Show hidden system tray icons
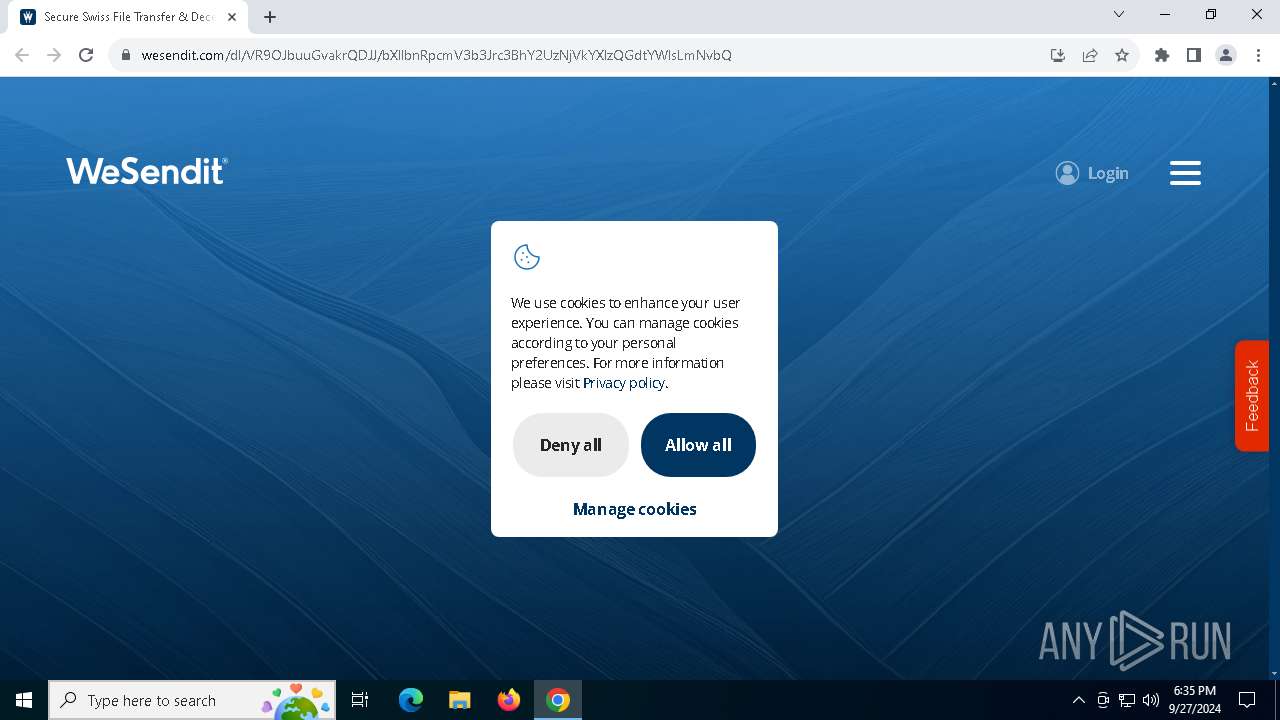Image resolution: width=1280 pixels, height=720 pixels. tap(1079, 700)
